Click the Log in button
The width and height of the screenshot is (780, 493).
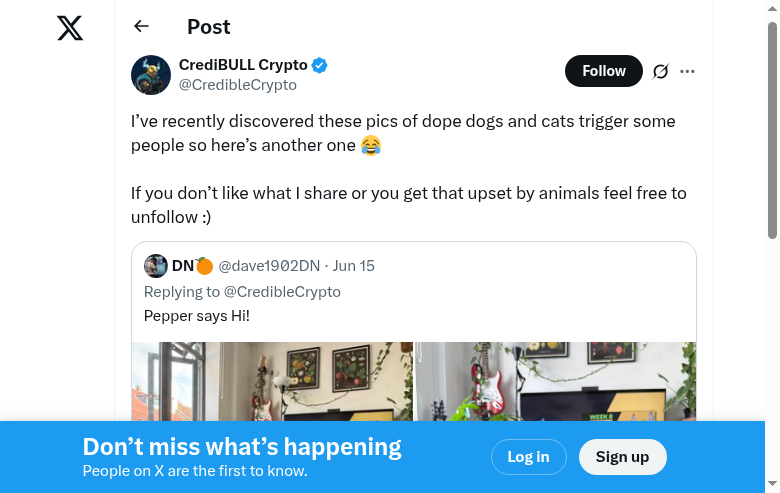[x=528, y=457]
